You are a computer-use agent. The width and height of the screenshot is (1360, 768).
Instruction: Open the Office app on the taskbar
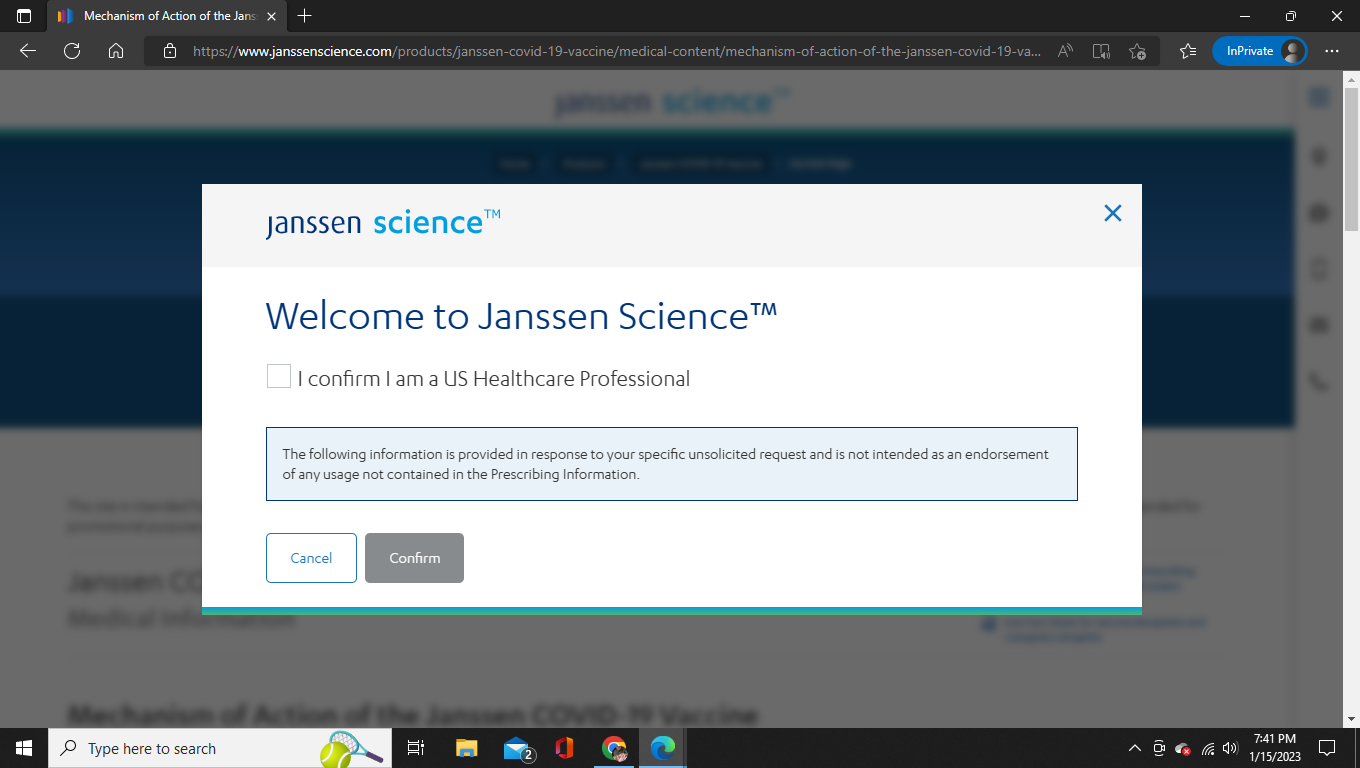pos(564,748)
